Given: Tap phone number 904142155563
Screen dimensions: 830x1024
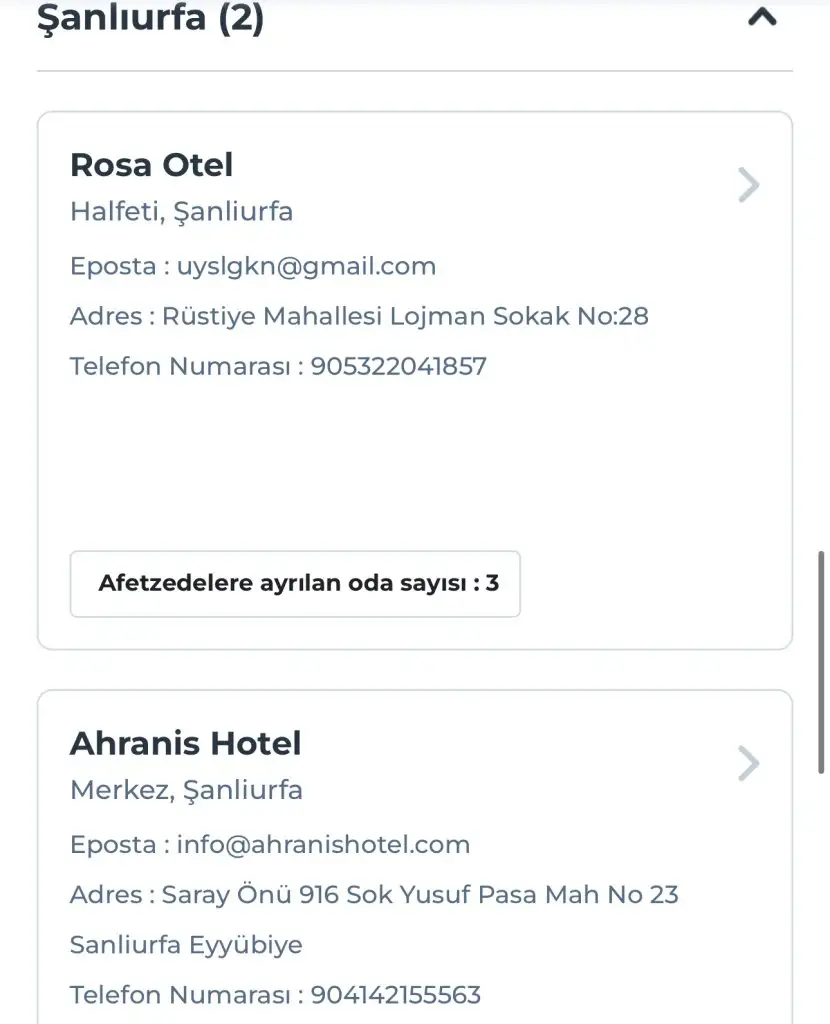Looking at the screenshot, I should coord(395,995).
